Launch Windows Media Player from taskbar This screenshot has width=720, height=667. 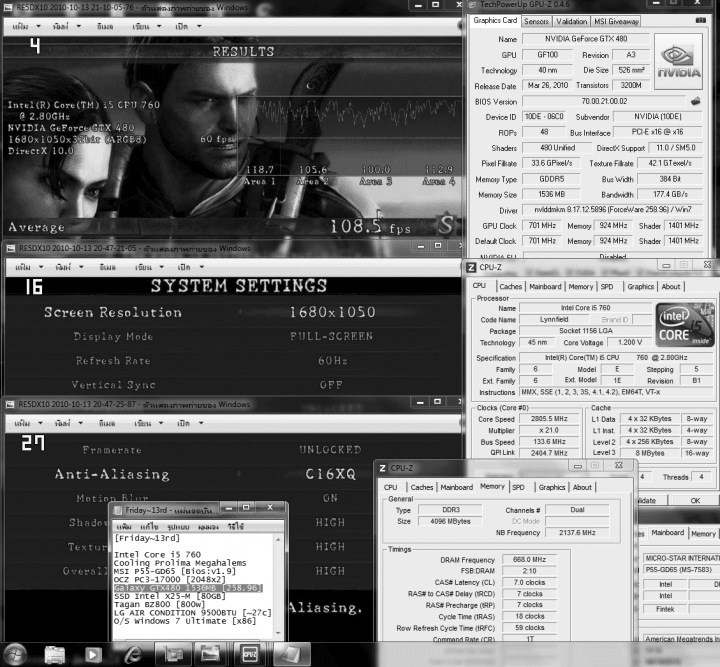(x=93, y=655)
